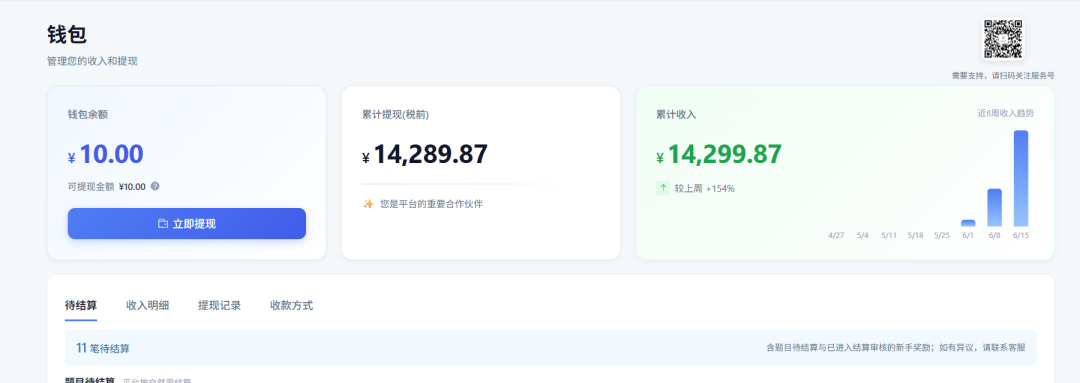Open the help icon beside 可提现金额
The width and height of the screenshot is (1080, 383).
[x=155, y=186]
